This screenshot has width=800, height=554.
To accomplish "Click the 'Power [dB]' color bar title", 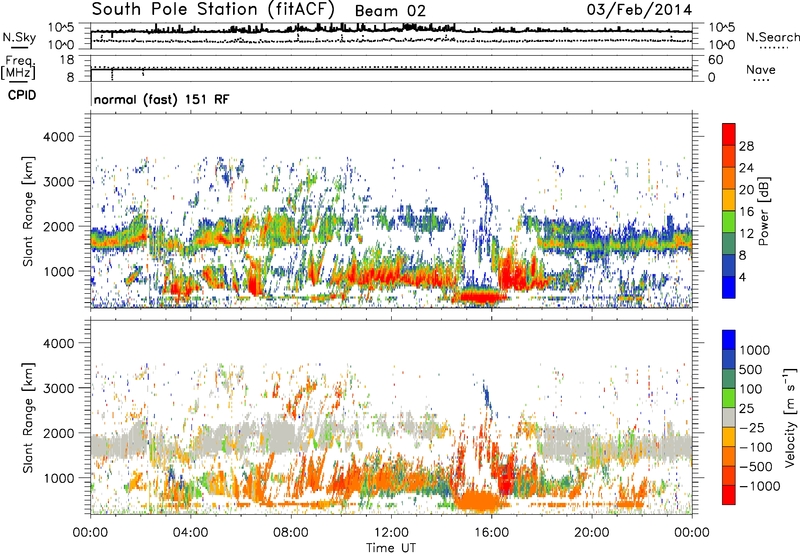I will pyautogui.click(x=764, y=211).
